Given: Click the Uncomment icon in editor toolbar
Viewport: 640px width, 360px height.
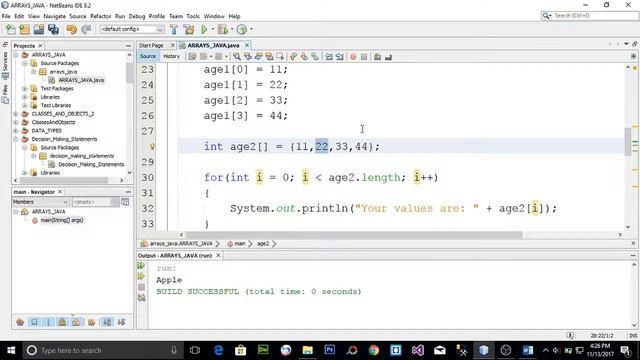Looking at the screenshot, I should pyautogui.click(x=388, y=57).
